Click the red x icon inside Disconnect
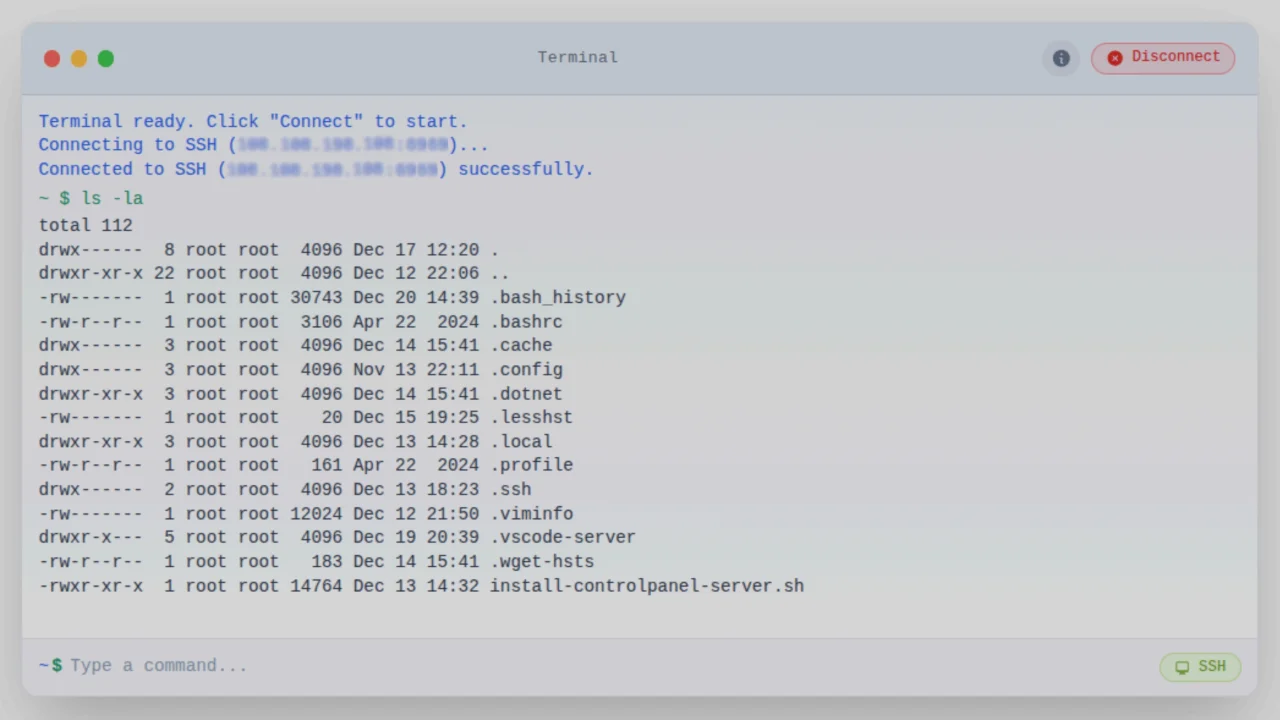This screenshot has width=1280, height=720. pos(1114,57)
